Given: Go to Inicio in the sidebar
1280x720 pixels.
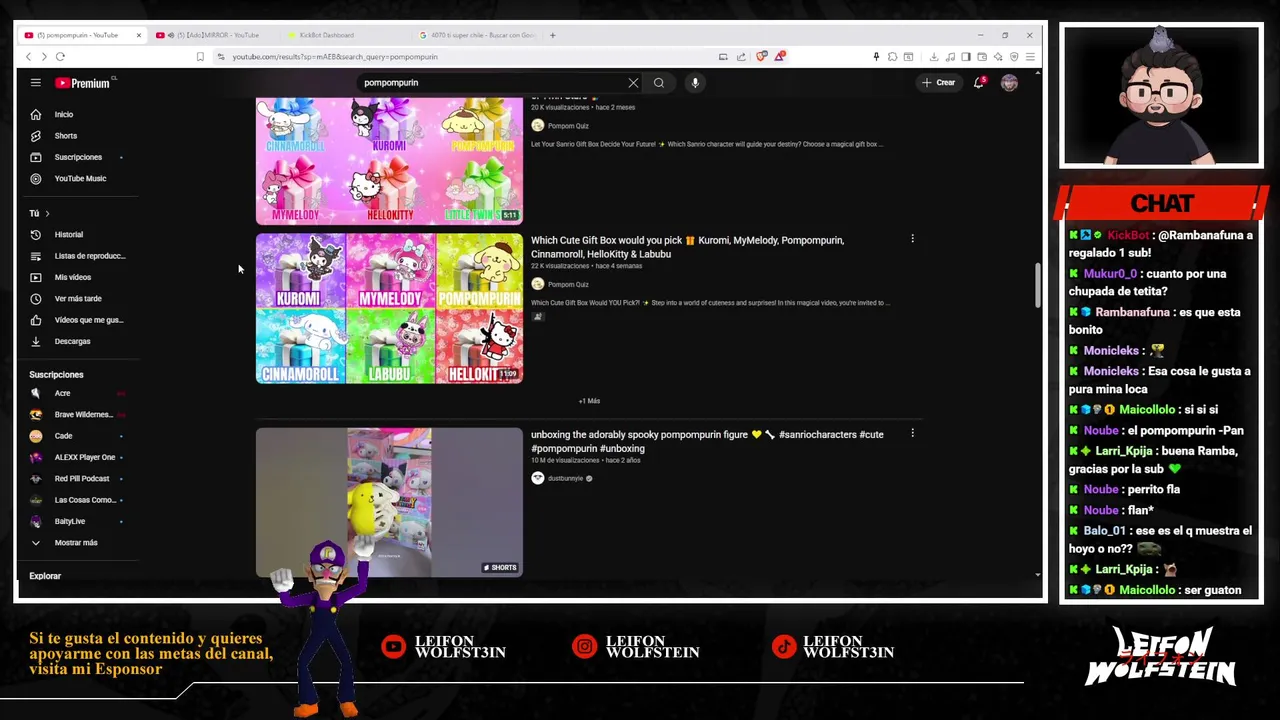Looking at the screenshot, I should (x=64, y=114).
